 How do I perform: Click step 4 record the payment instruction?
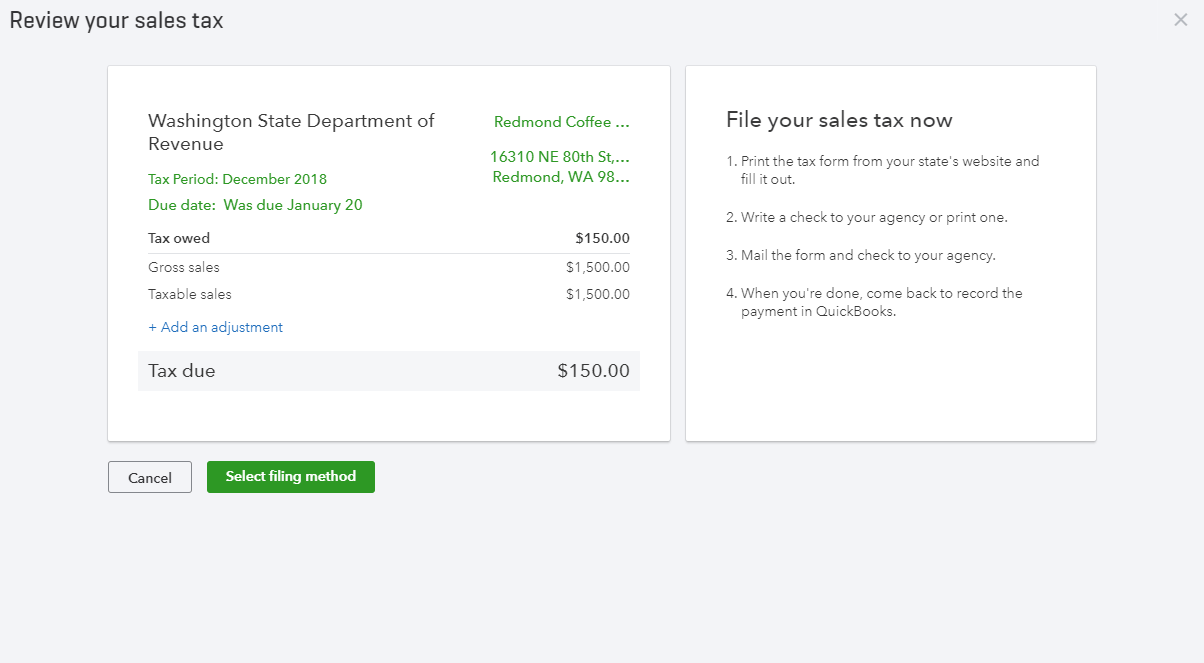(x=880, y=302)
